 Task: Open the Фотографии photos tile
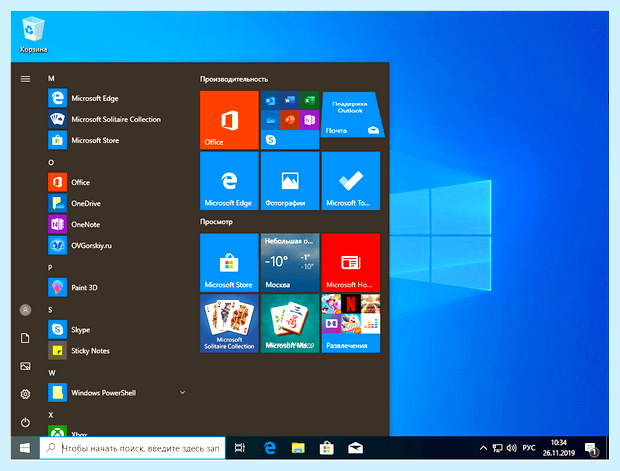click(x=290, y=181)
